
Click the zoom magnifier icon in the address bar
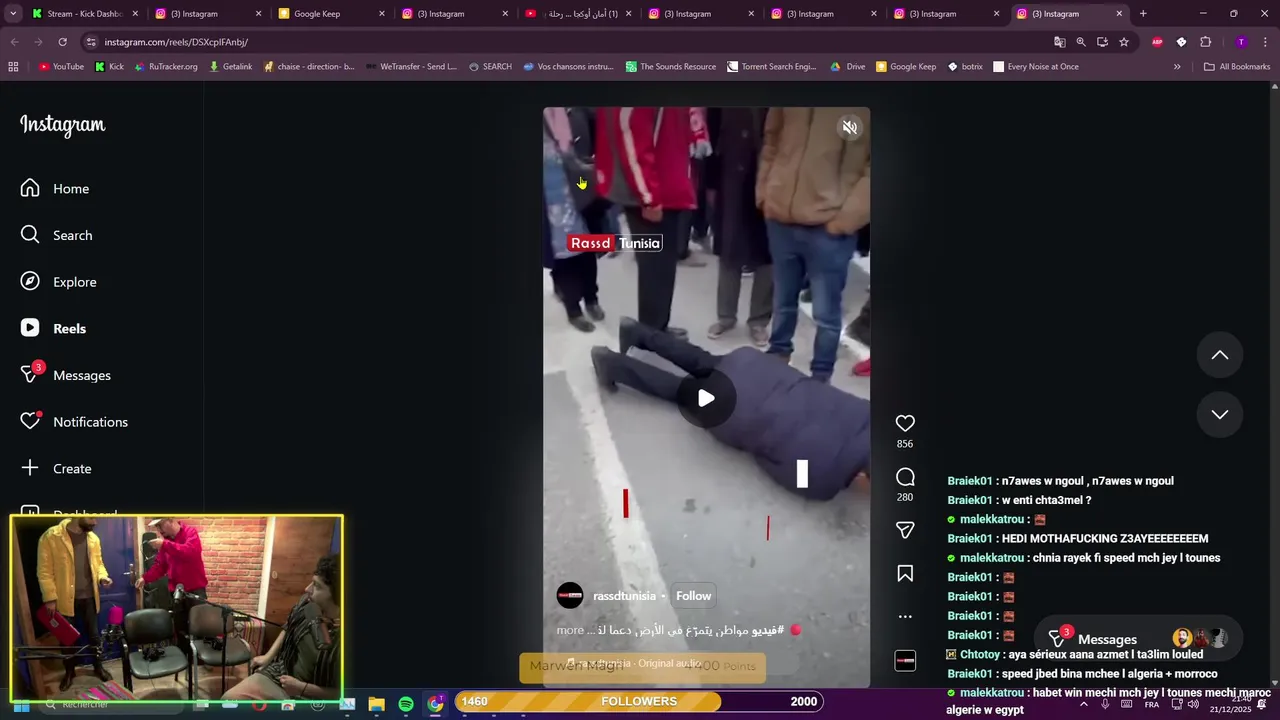click(1081, 42)
